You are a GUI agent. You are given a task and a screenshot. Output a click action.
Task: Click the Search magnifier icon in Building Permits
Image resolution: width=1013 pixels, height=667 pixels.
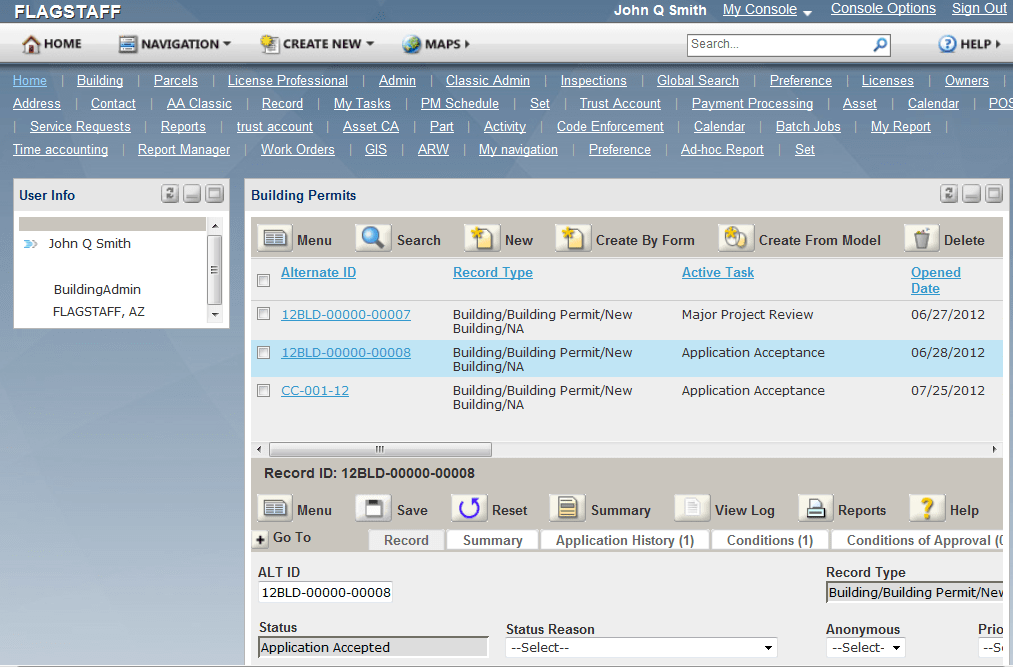coord(373,239)
